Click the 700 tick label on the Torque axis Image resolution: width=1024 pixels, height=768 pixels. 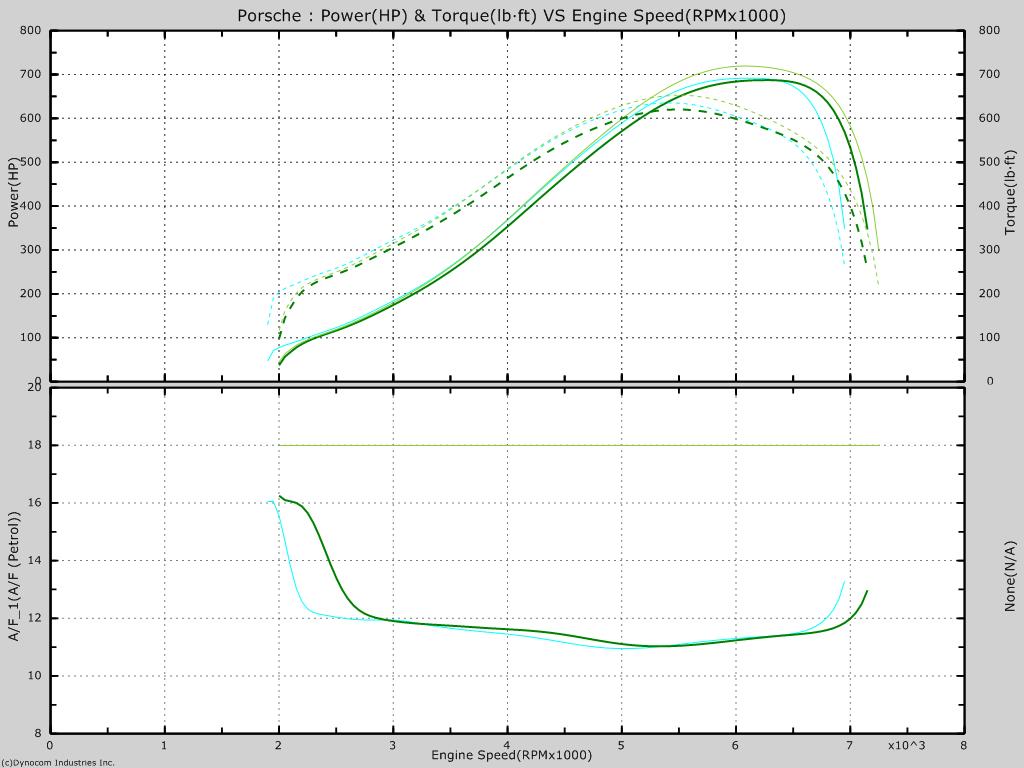(x=989, y=74)
